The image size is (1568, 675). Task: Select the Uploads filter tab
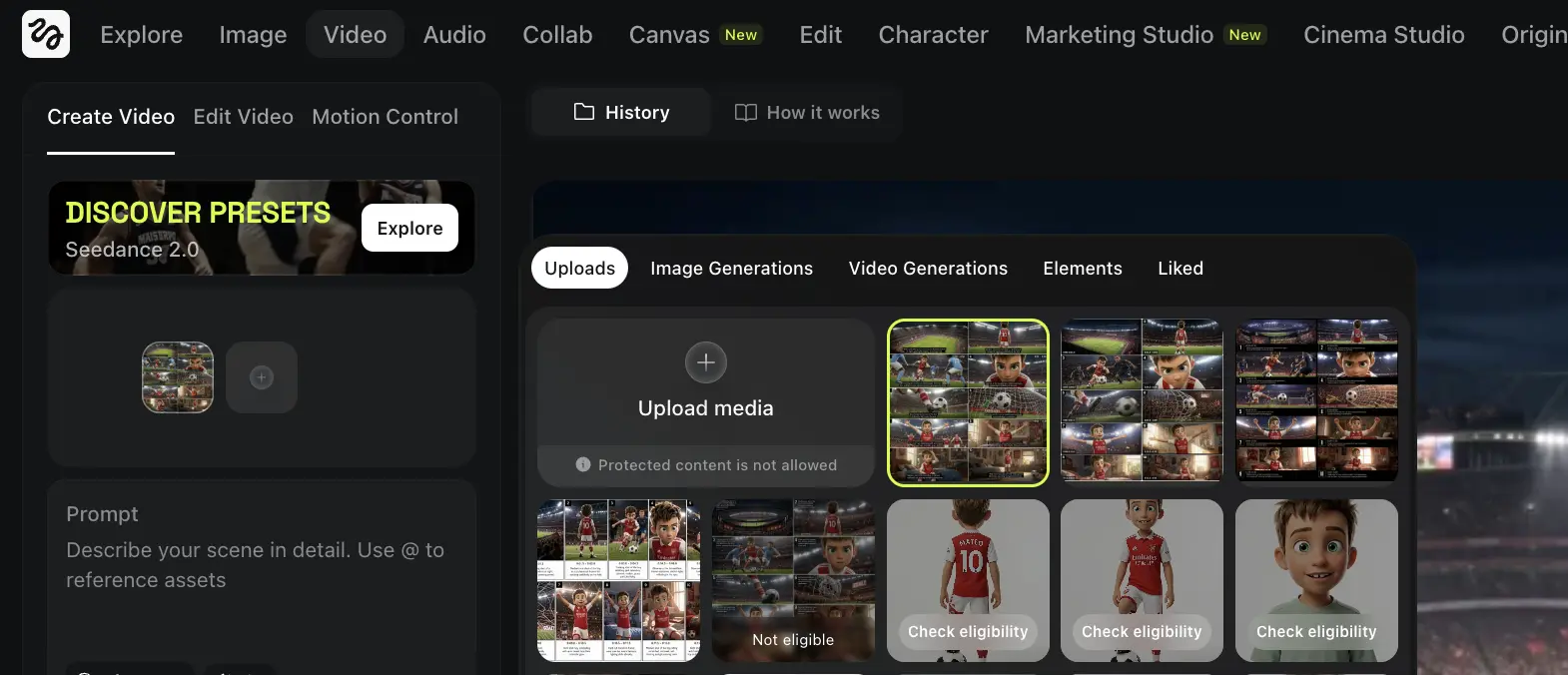tap(579, 268)
